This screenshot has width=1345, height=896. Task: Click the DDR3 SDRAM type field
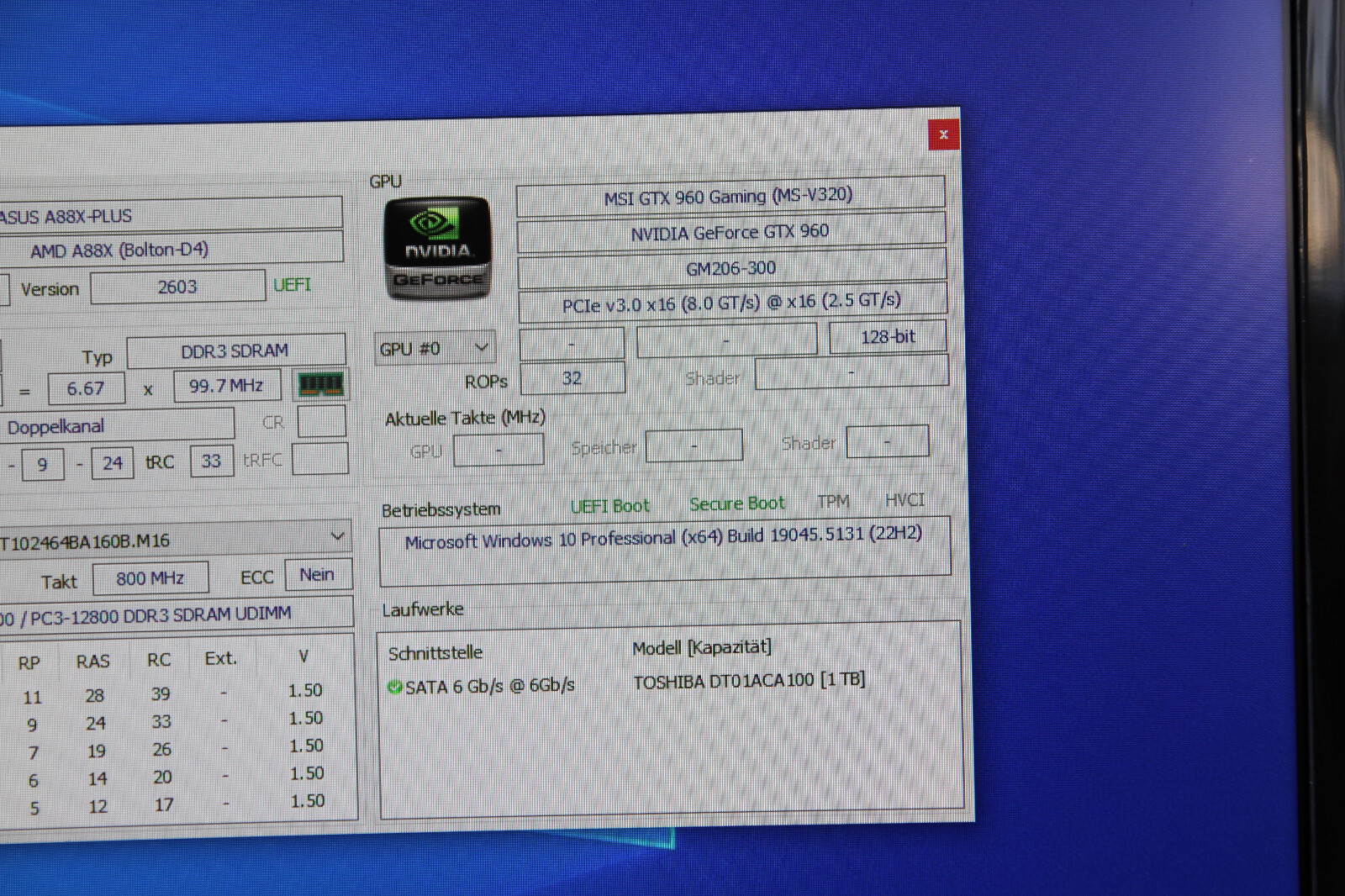tap(235, 350)
